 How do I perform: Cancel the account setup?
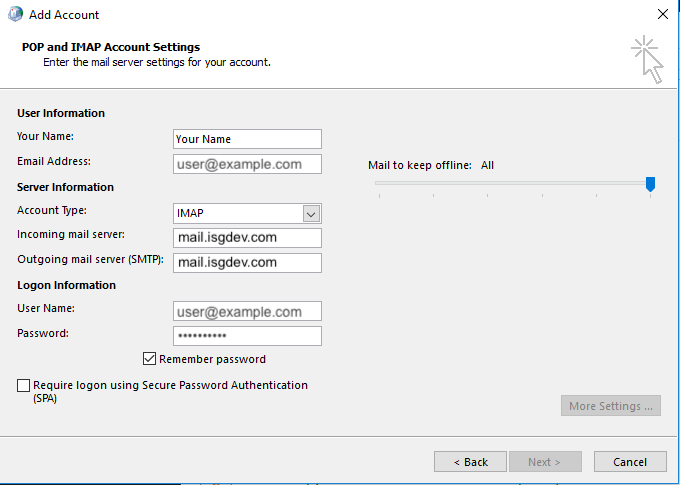pyautogui.click(x=629, y=462)
